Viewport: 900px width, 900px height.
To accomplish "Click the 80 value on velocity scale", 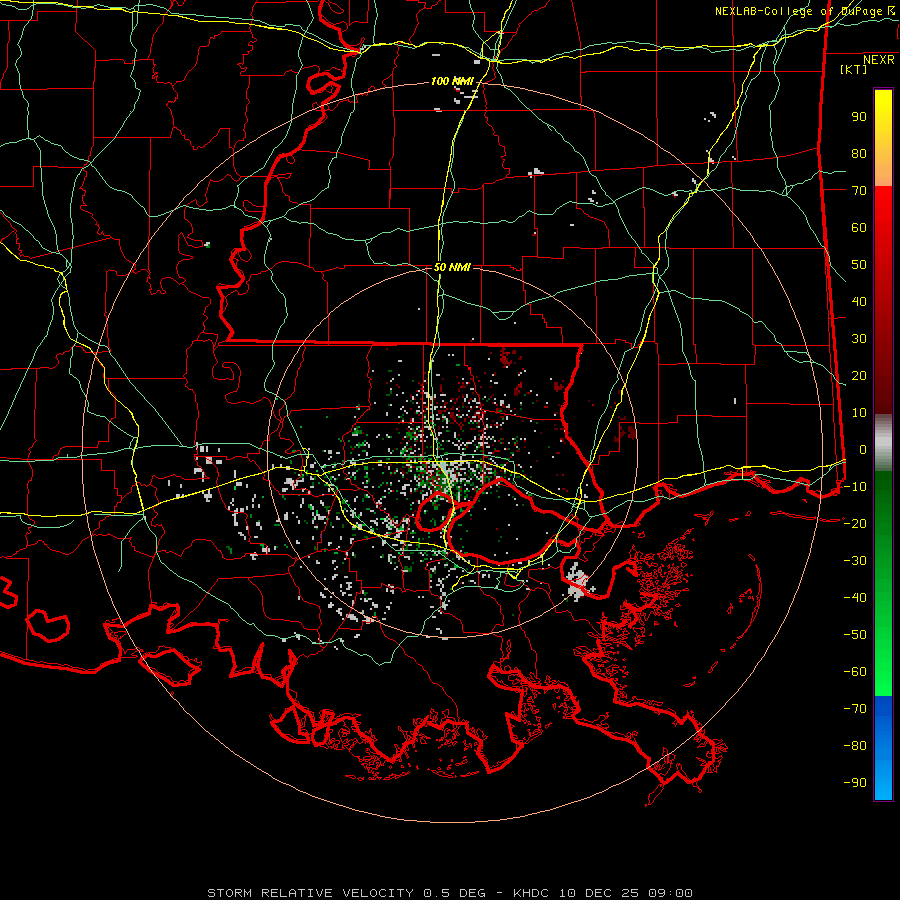I will coord(859,154).
